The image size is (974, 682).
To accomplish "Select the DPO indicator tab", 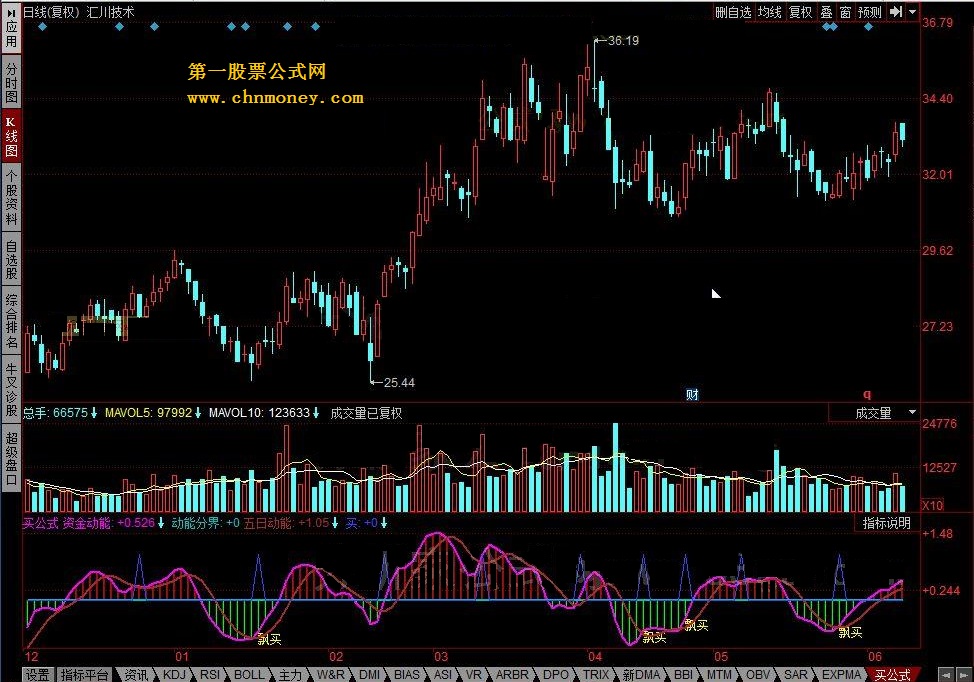I will (555, 675).
